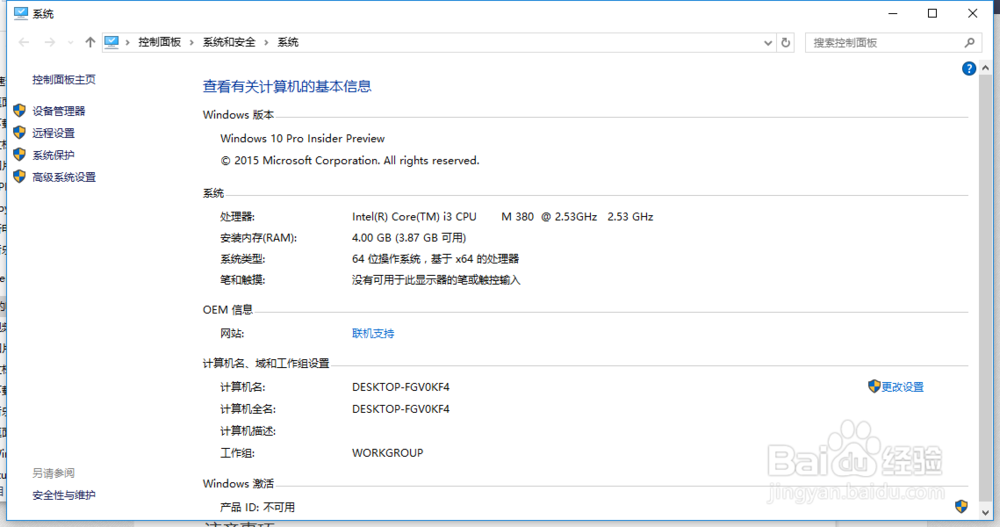Click shield icon beside 设备管理器

20,110
